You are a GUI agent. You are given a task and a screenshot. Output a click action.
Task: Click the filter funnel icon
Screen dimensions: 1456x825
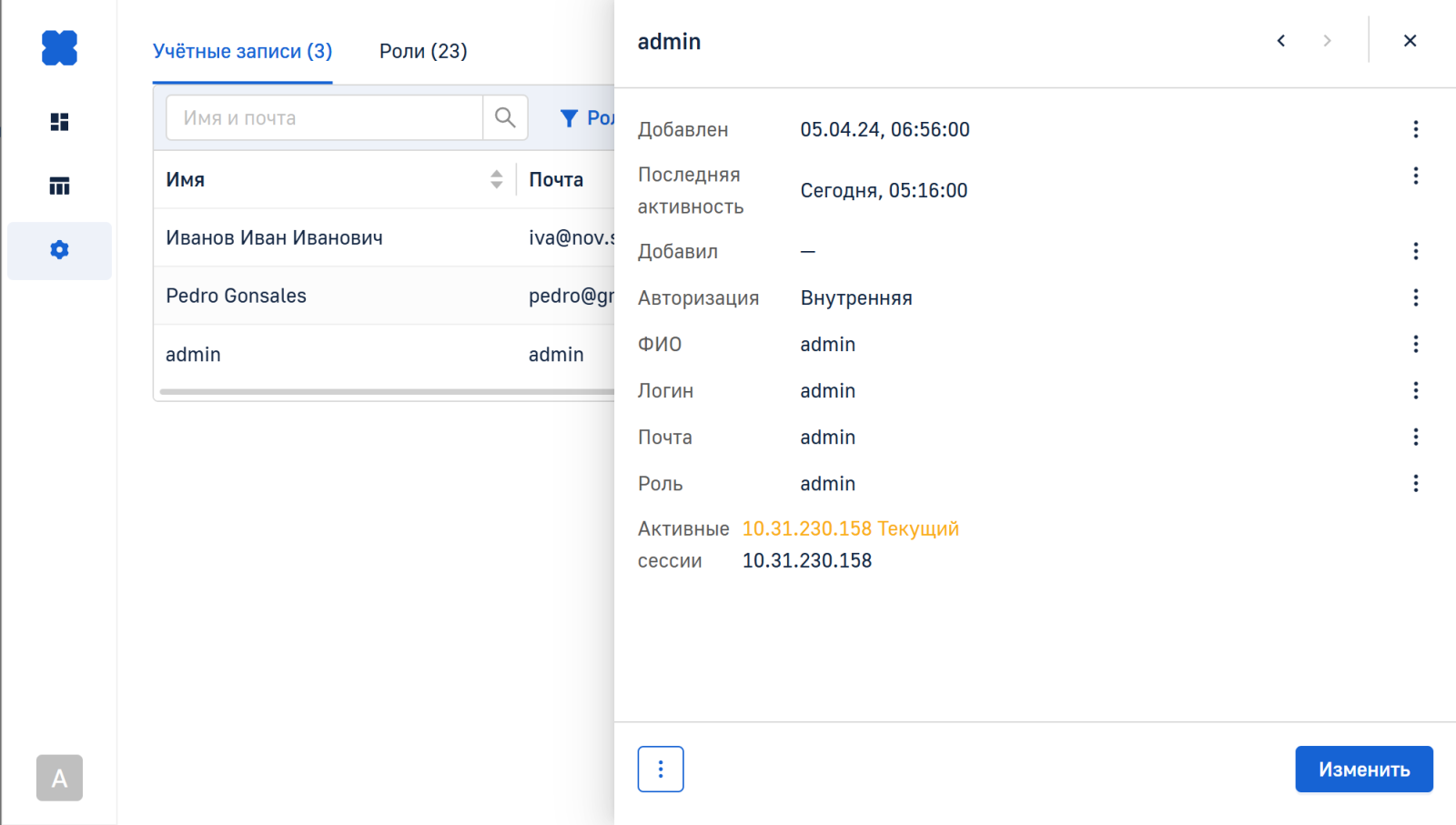pyautogui.click(x=569, y=118)
